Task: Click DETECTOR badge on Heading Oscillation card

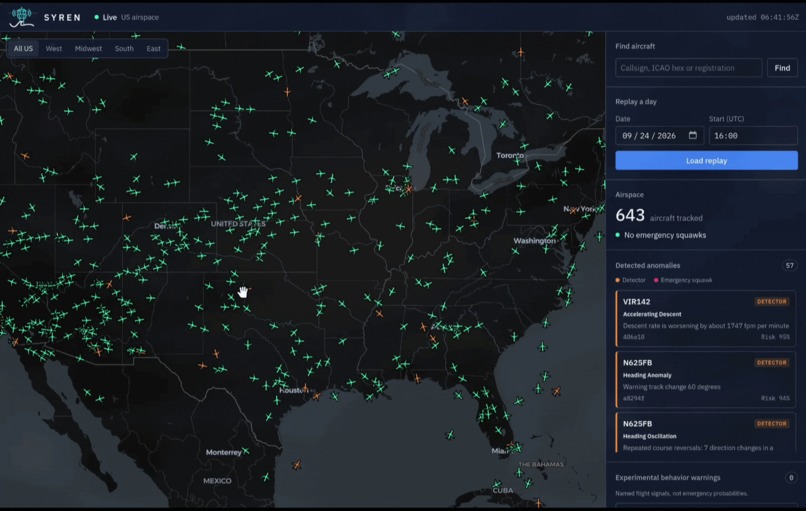Action: pos(772,424)
